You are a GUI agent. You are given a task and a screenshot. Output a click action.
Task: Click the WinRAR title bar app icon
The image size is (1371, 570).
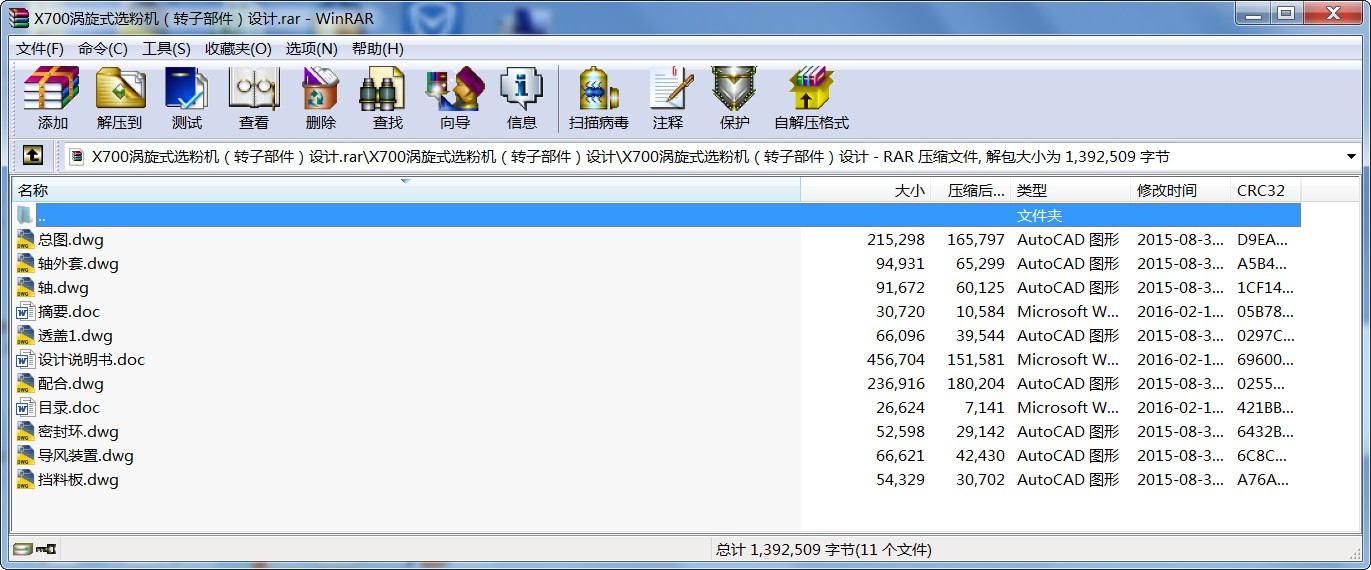19,17
